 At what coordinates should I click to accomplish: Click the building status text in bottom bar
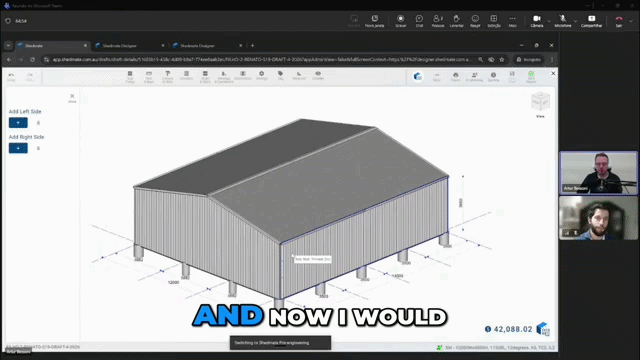[x=500, y=347]
